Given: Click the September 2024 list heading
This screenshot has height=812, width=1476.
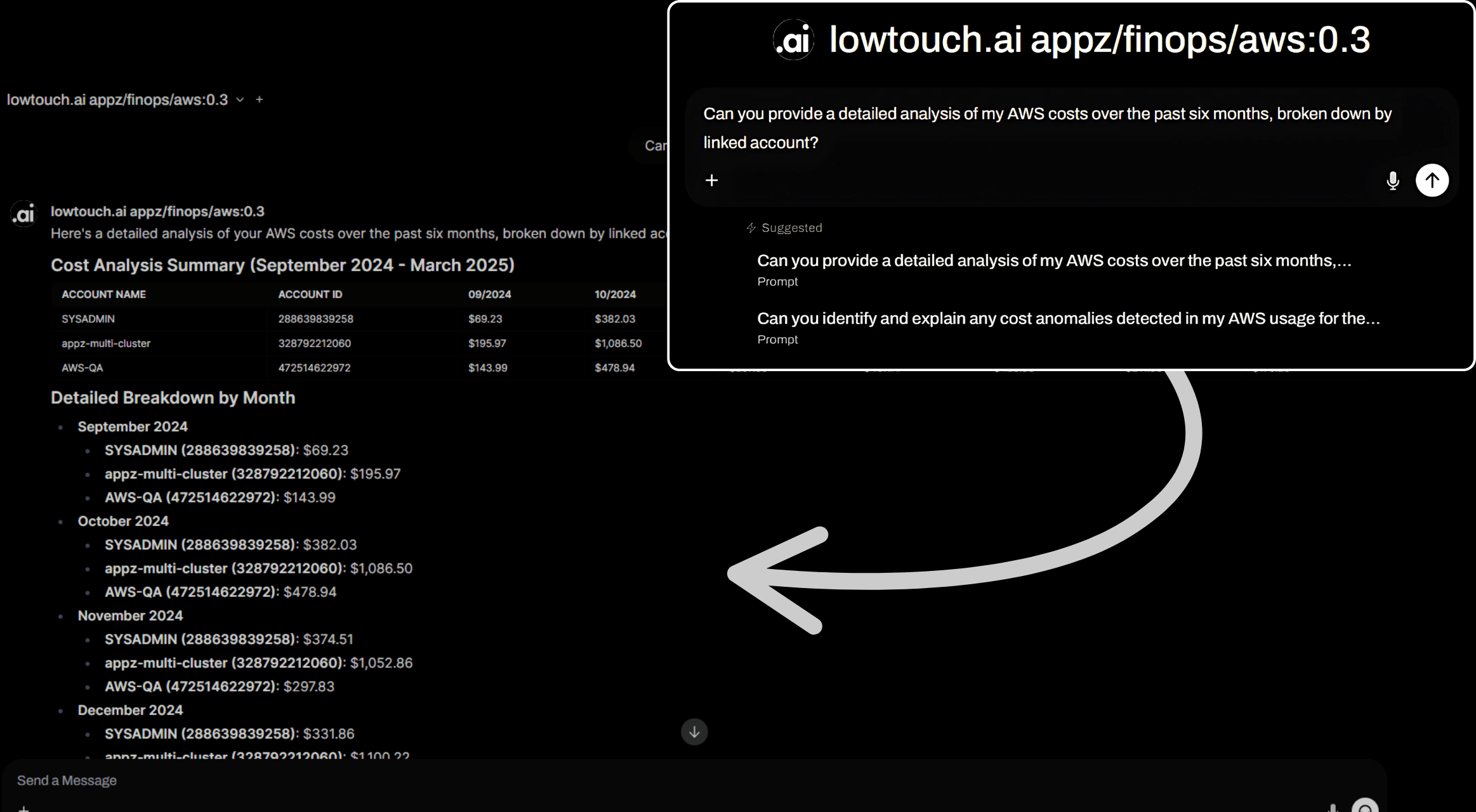Looking at the screenshot, I should click(x=133, y=427).
